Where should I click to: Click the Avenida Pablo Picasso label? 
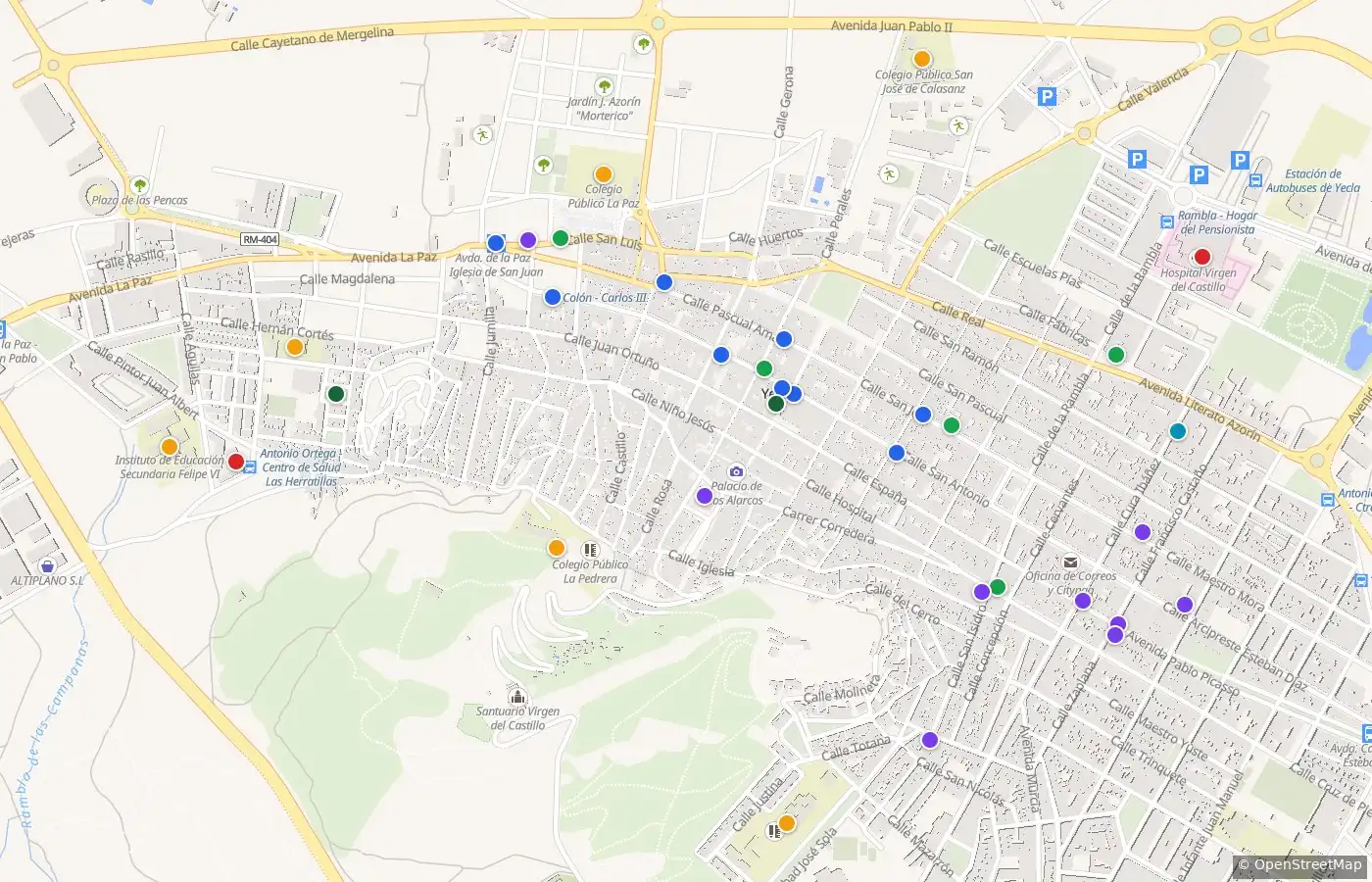(1182, 662)
